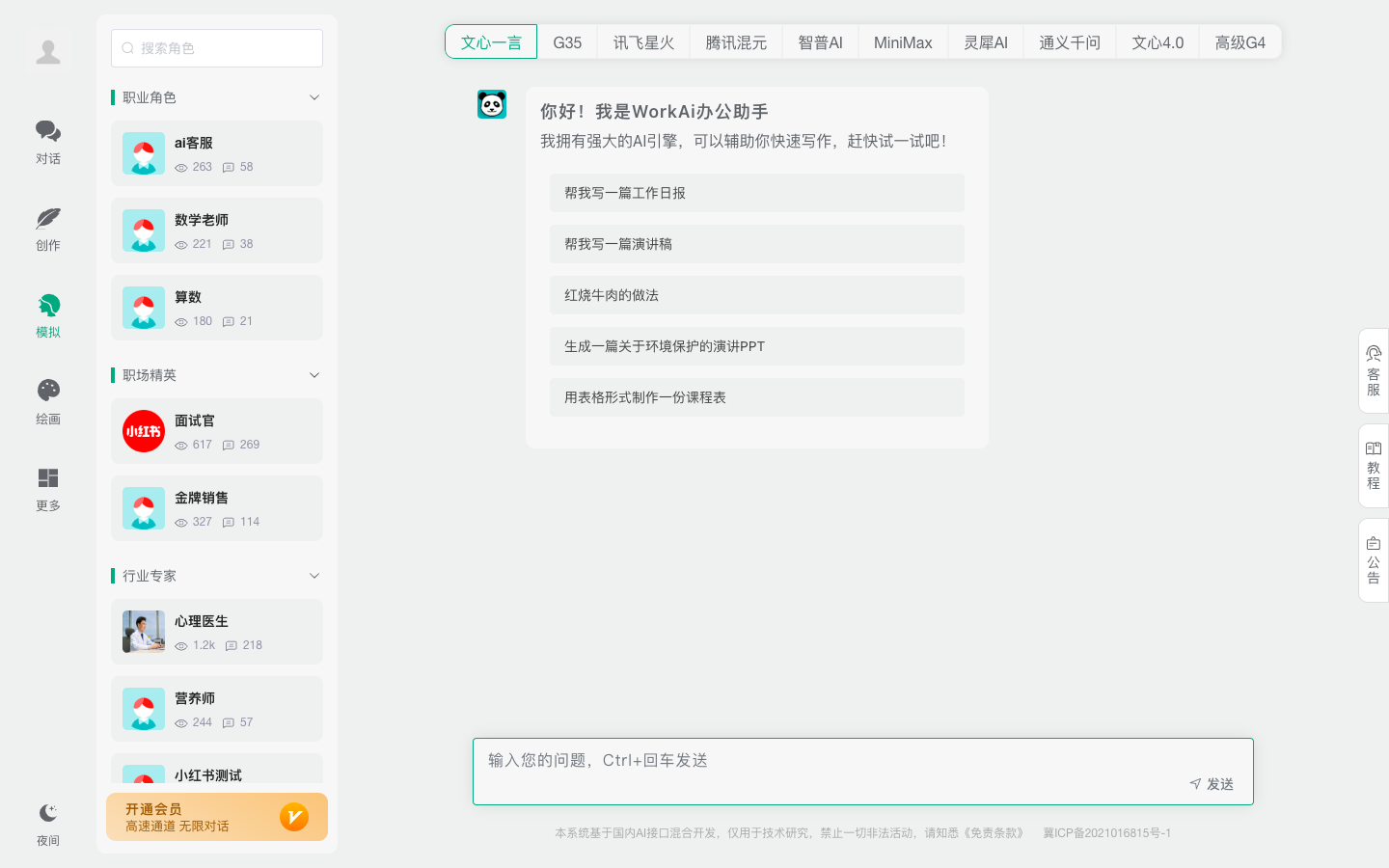Collapse the 行业专家 category

(313, 576)
